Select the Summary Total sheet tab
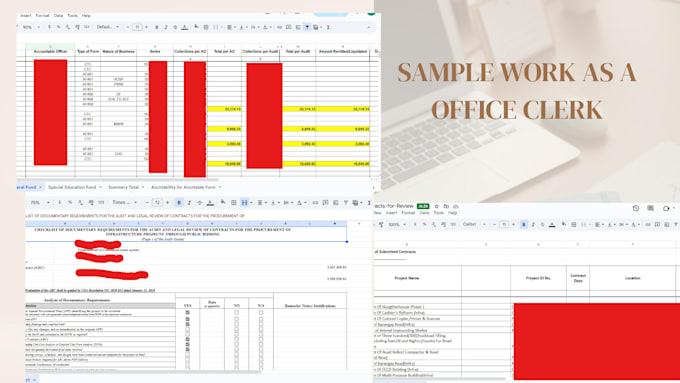 pyautogui.click(x=126, y=187)
